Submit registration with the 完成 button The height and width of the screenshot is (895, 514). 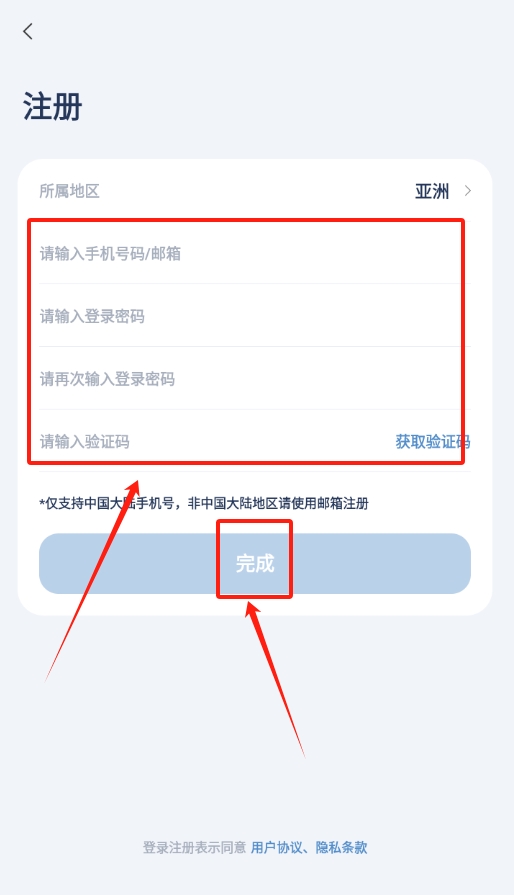[x=254, y=563]
